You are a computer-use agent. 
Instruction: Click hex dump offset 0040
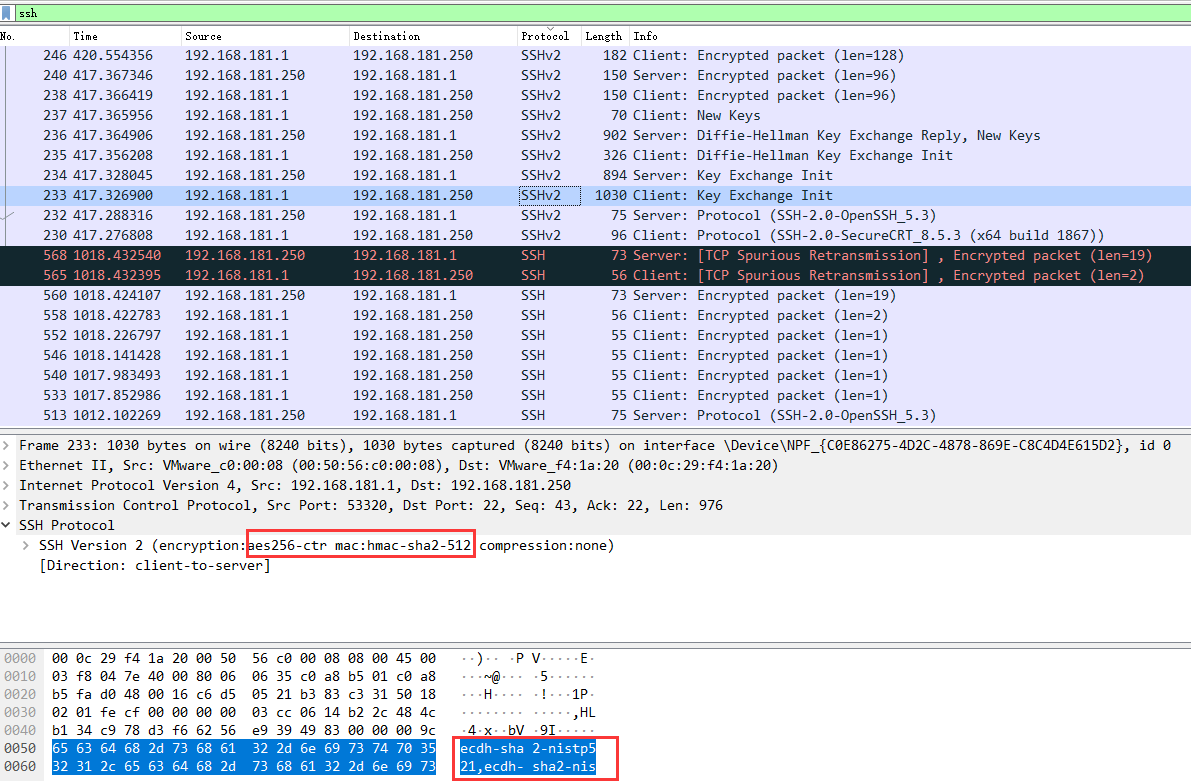21,730
